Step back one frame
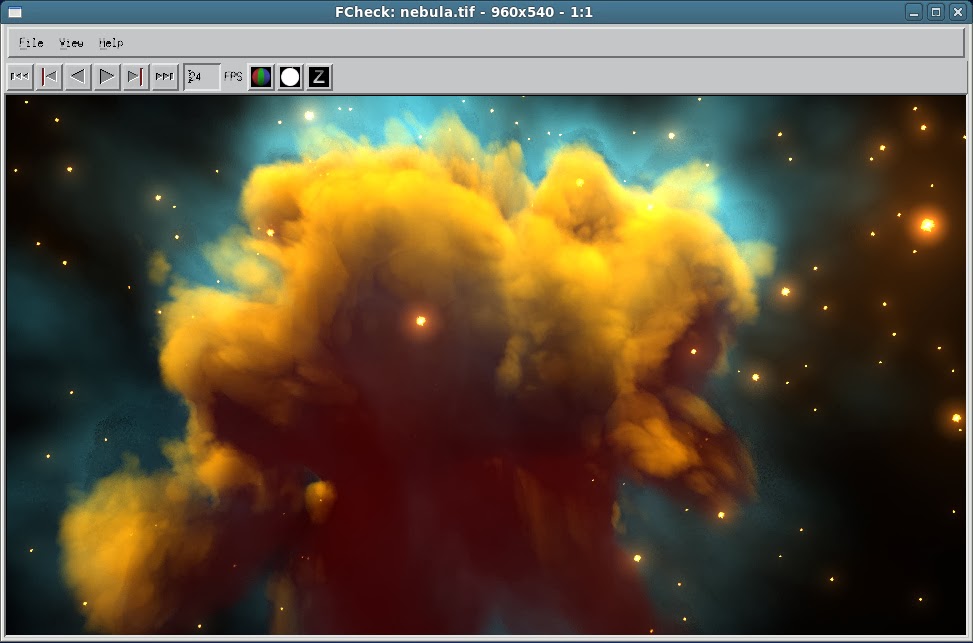 click(78, 77)
